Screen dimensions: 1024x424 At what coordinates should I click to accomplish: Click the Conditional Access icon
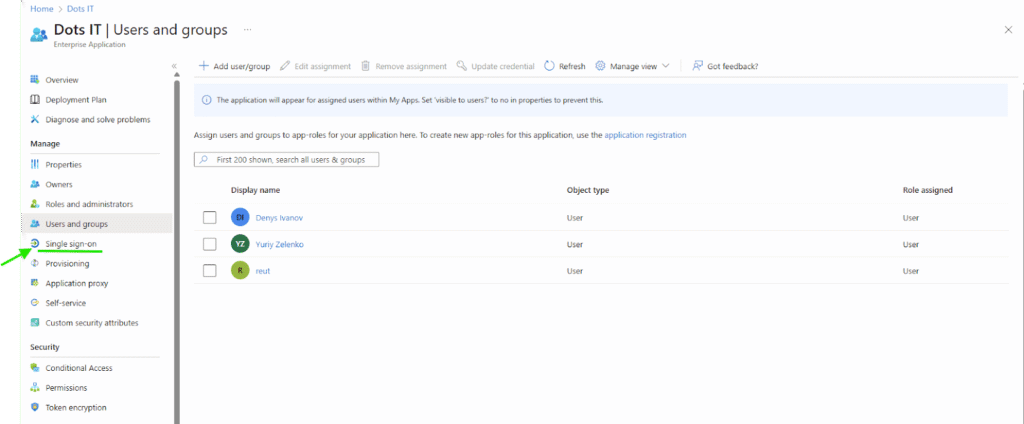[x=35, y=367]
